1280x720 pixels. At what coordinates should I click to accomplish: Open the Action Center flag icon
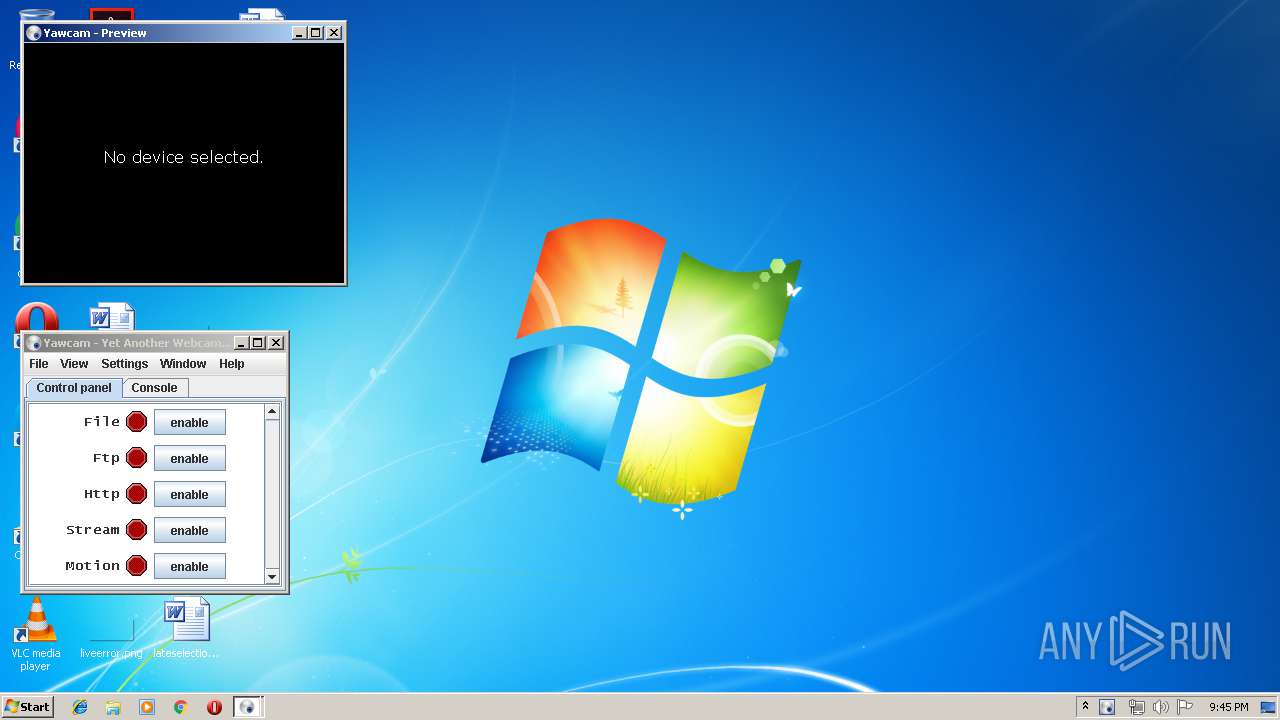[x=1185, y=707]
